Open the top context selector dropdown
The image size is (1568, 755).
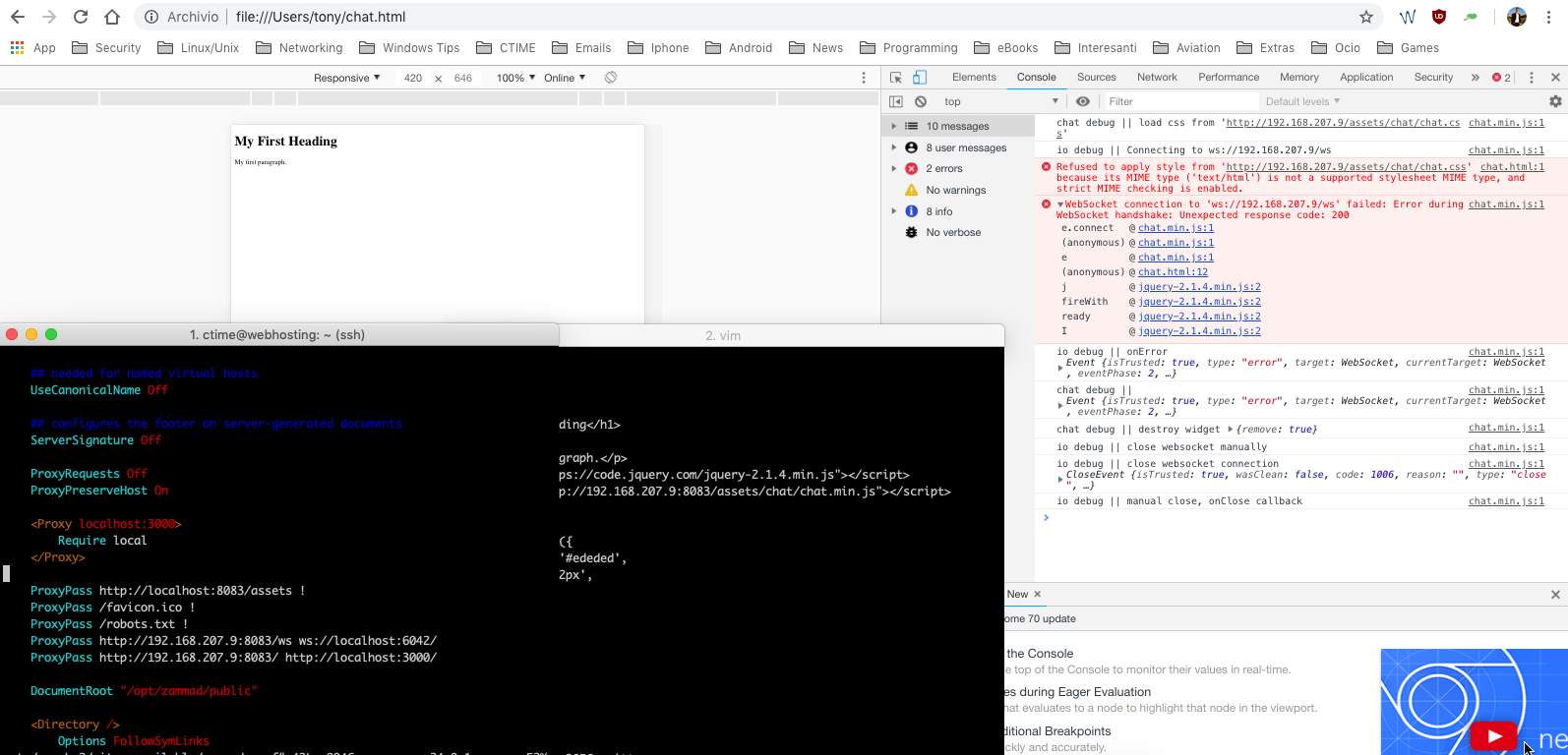[1000, 101]
